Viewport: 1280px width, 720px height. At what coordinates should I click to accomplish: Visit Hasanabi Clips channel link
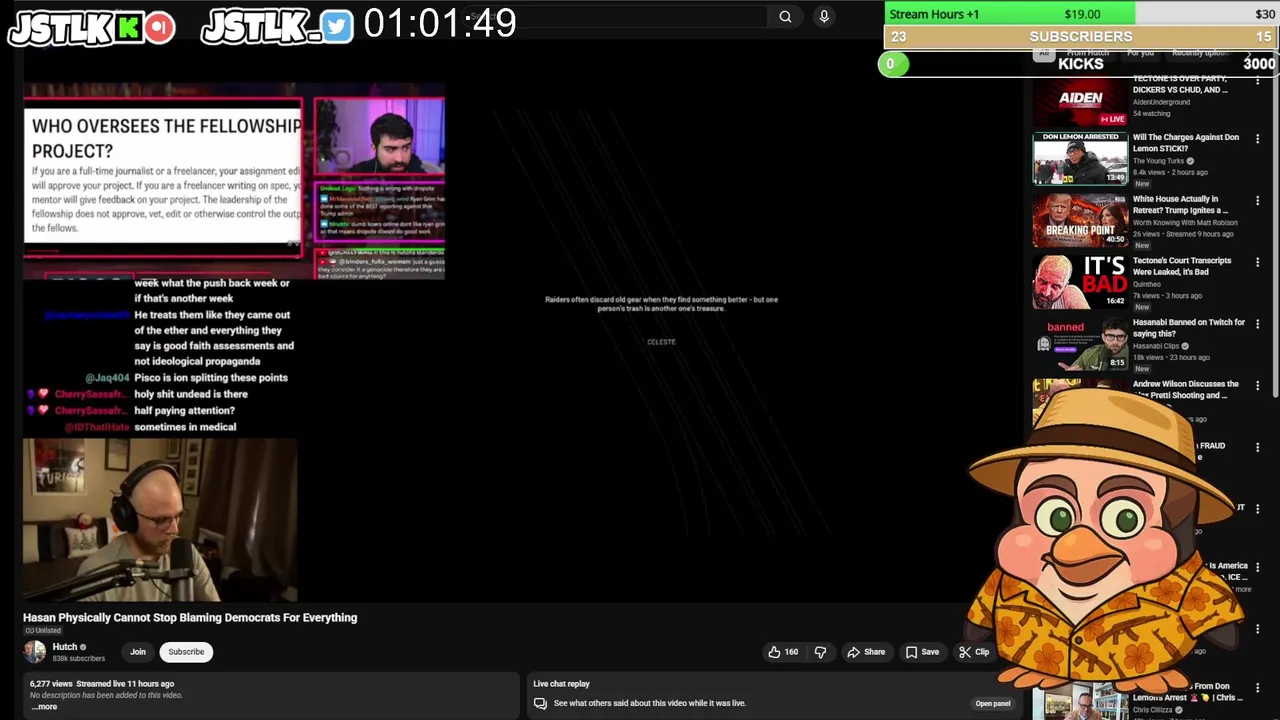[1157, 346]
